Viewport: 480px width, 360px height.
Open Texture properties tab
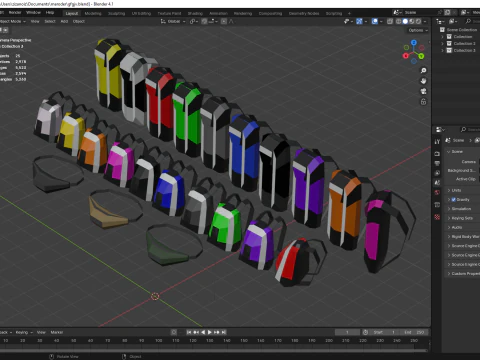pos(437,217)
